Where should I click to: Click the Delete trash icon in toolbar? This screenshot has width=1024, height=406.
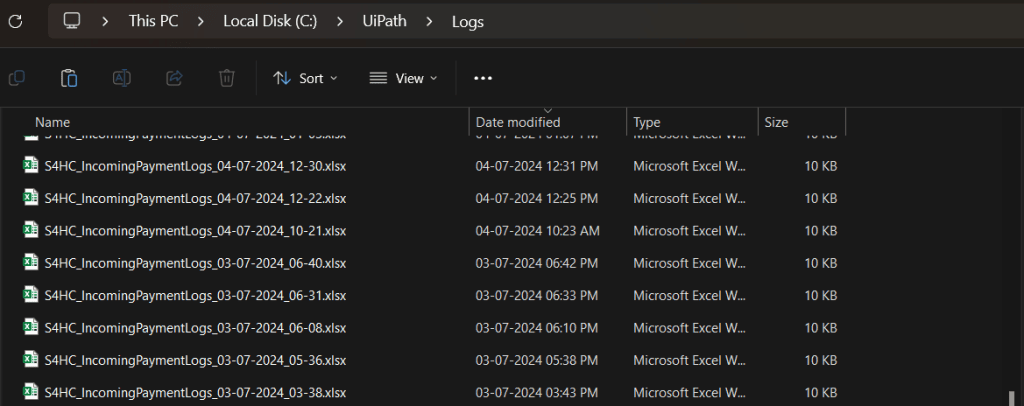point(227,78)
